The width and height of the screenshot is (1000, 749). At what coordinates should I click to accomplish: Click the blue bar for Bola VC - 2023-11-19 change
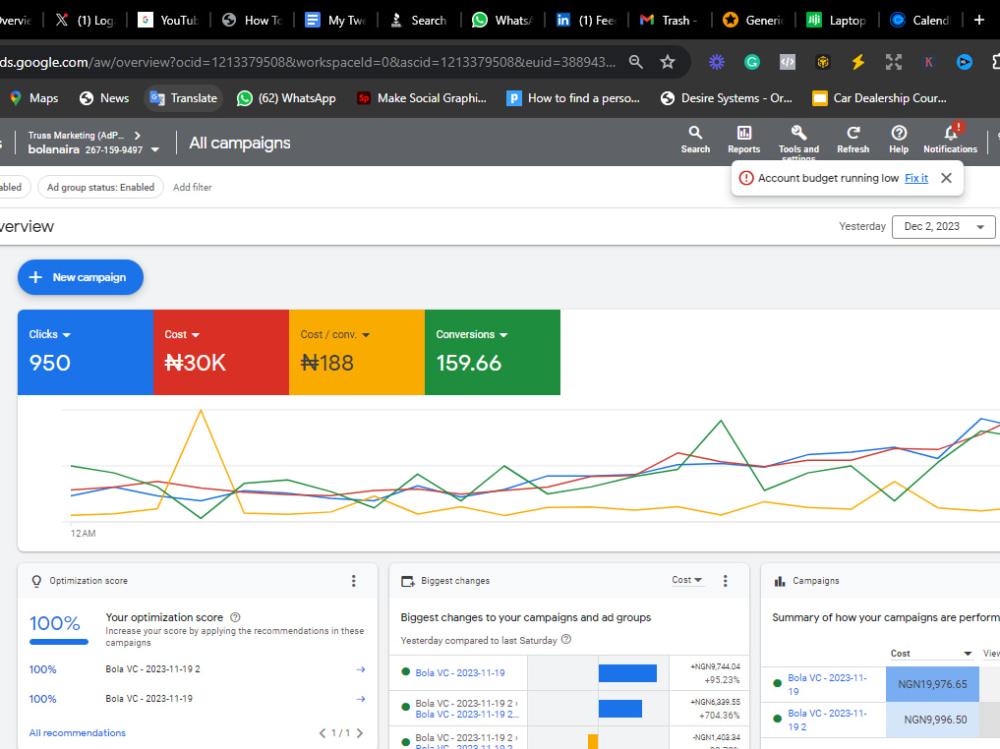[628, 673]
